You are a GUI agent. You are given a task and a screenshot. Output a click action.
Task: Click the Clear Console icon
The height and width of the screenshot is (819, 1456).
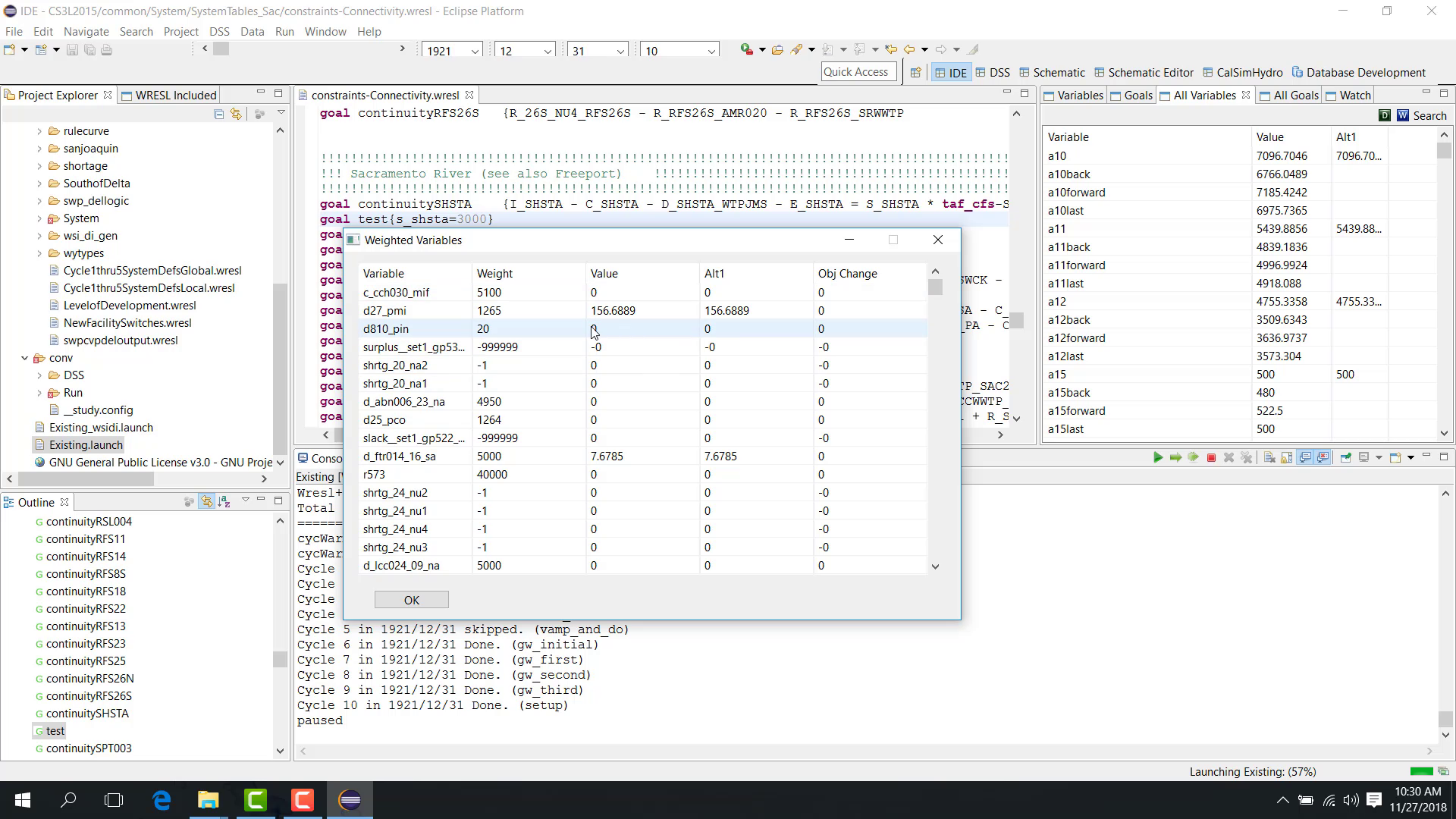coord(1269,457)
